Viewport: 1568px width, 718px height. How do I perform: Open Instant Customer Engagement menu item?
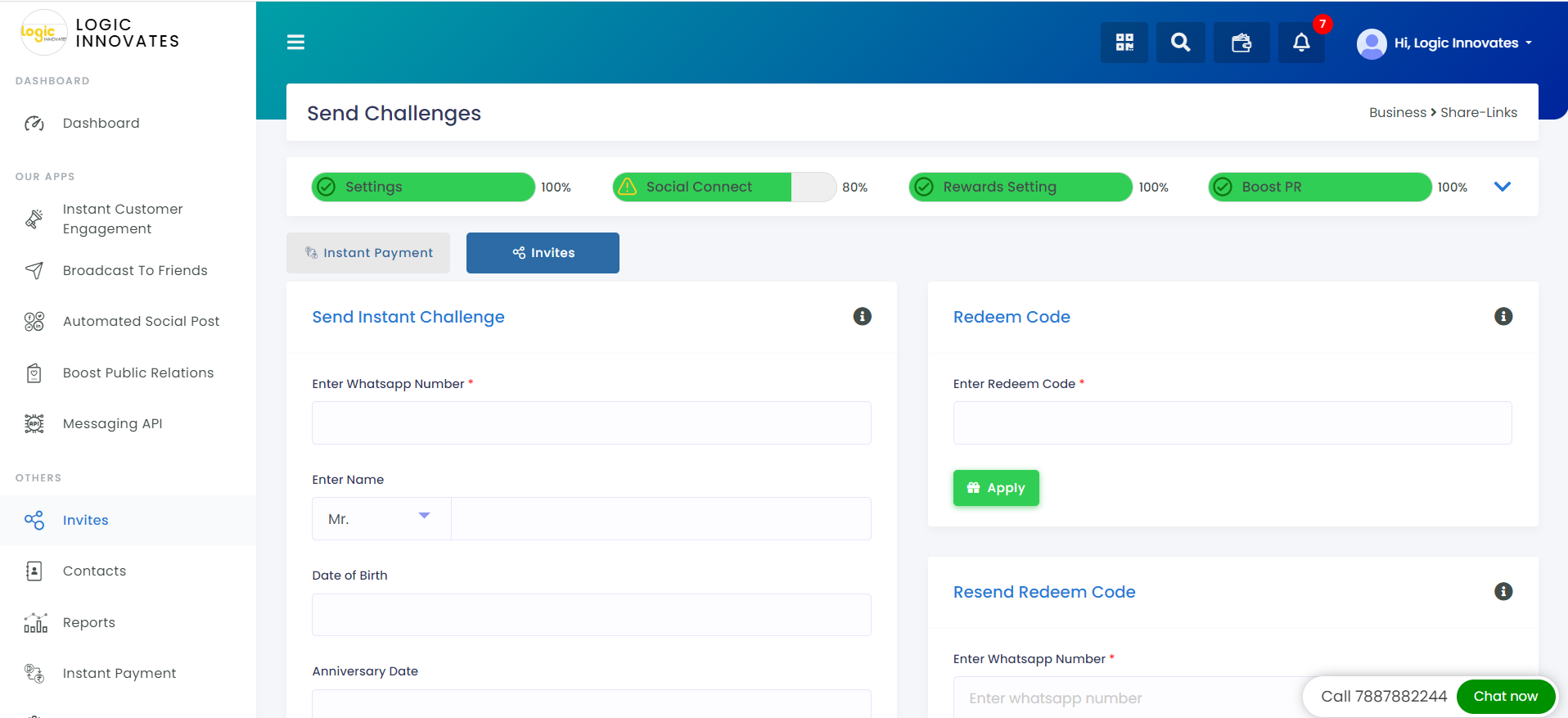(123, 219)
